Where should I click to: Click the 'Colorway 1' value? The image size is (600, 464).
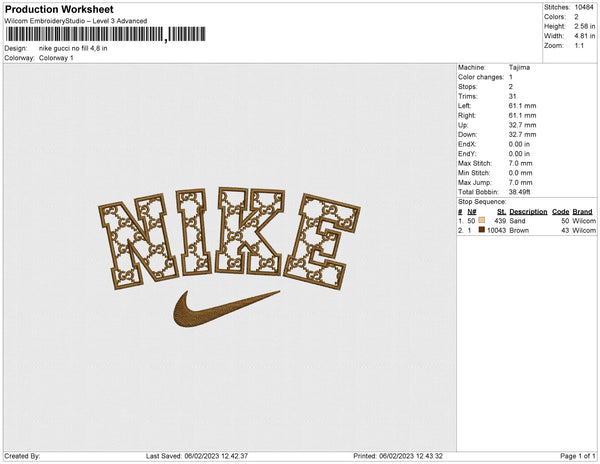[56, 58]
